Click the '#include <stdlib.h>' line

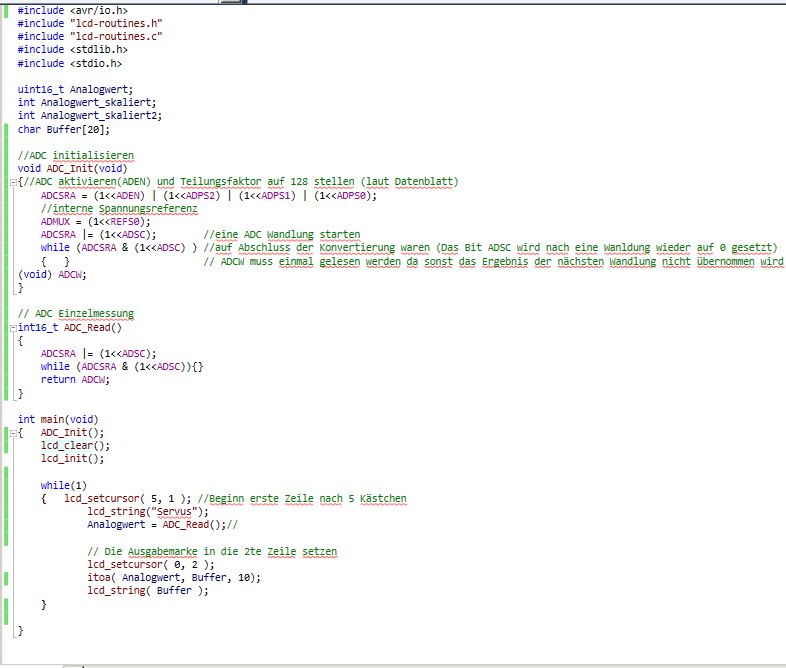[x=72, y=50]
